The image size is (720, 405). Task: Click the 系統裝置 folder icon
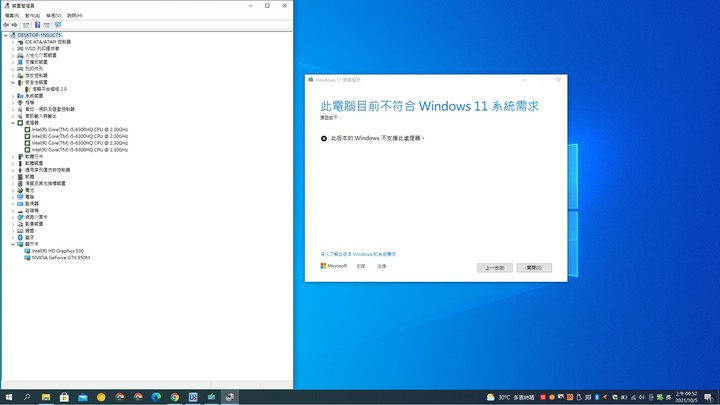coord(20,96)
